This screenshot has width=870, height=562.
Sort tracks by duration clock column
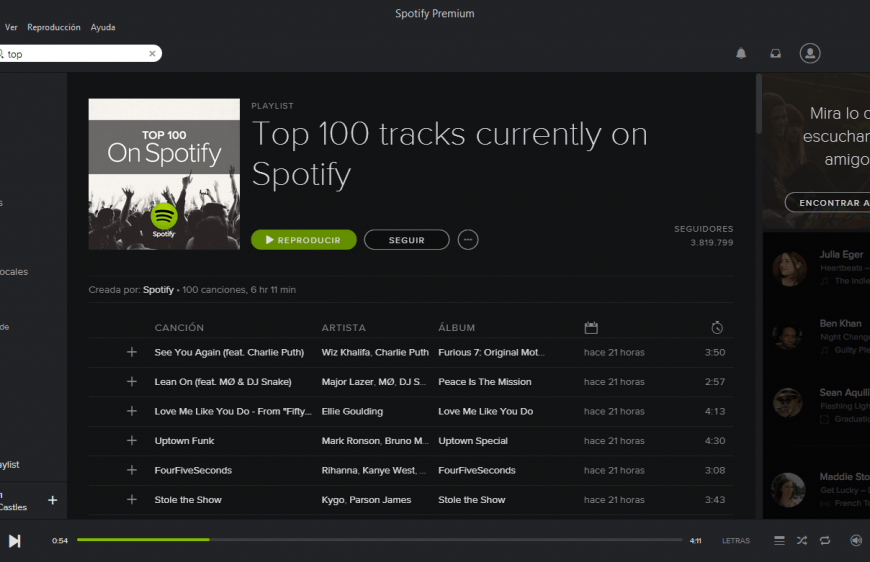(x=717, y=328)
